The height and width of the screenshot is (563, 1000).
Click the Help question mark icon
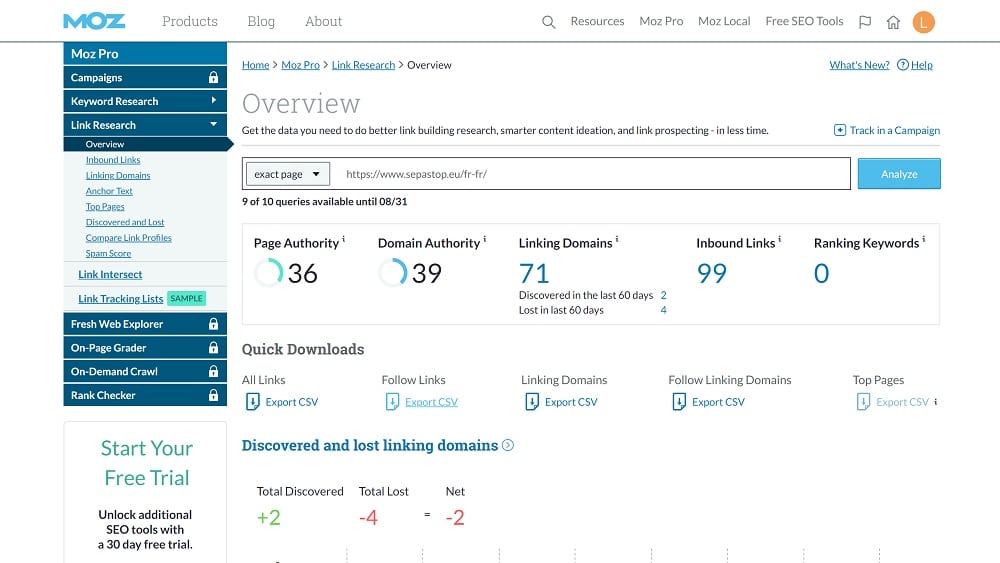(x=902, y=64)
